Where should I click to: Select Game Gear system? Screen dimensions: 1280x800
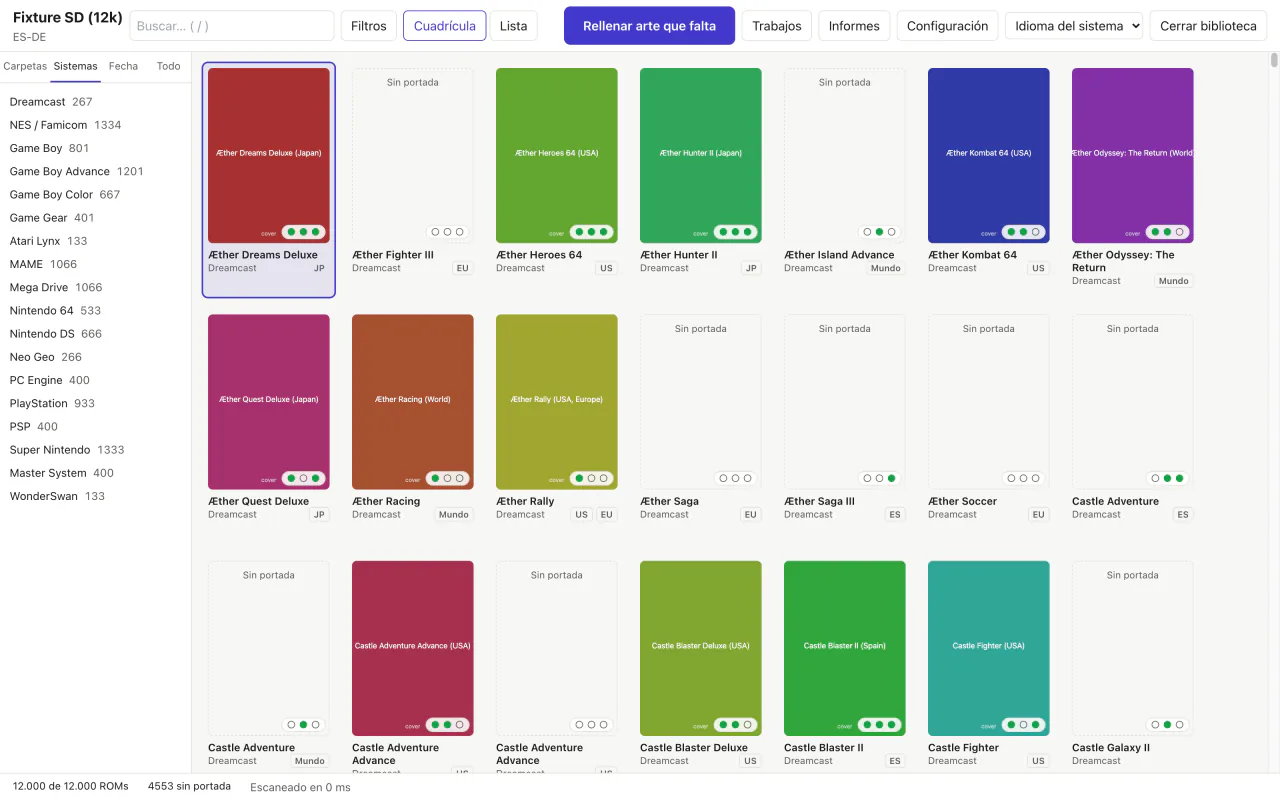coord(96,218)
